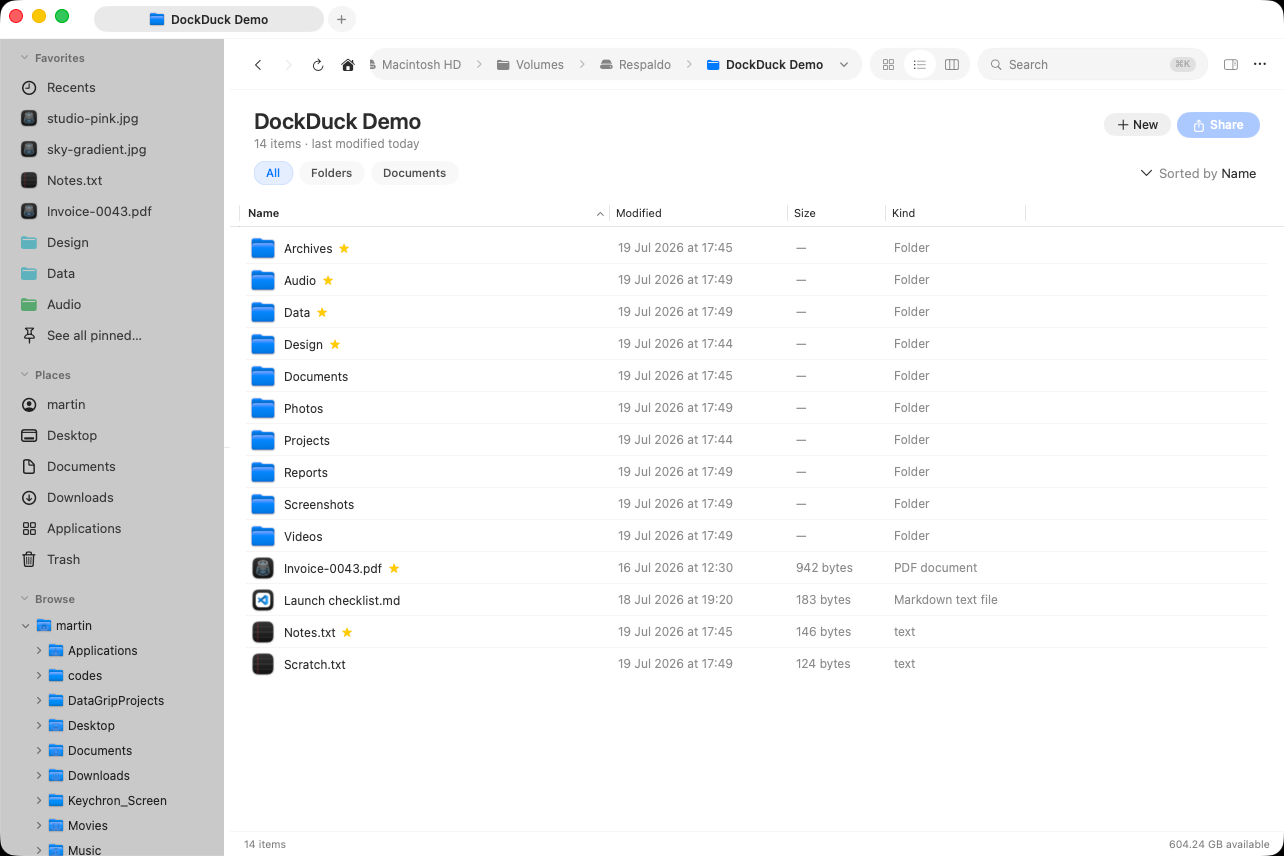Select the Documents folder in file list
The height and width of the screenshot is (856, 1284).
tap(755, 376)
